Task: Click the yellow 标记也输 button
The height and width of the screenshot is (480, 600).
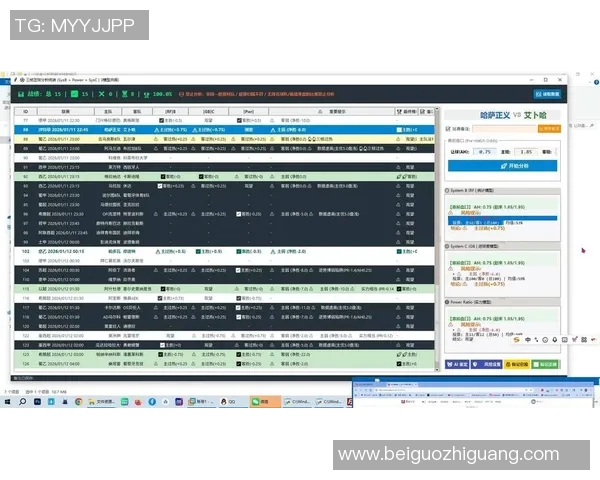Action: click(518, 365)
